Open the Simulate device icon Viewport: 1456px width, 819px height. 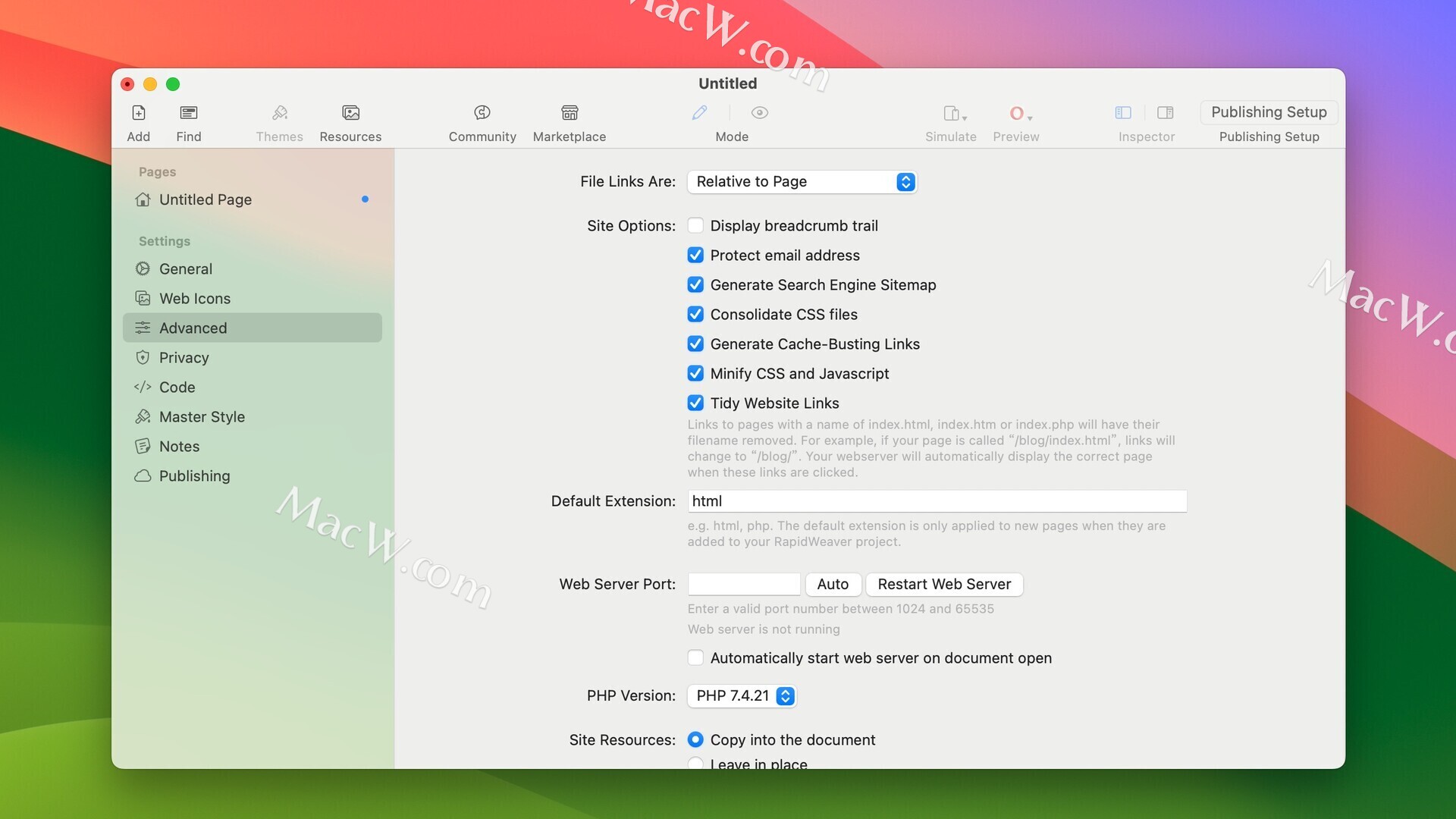point(954,114)
